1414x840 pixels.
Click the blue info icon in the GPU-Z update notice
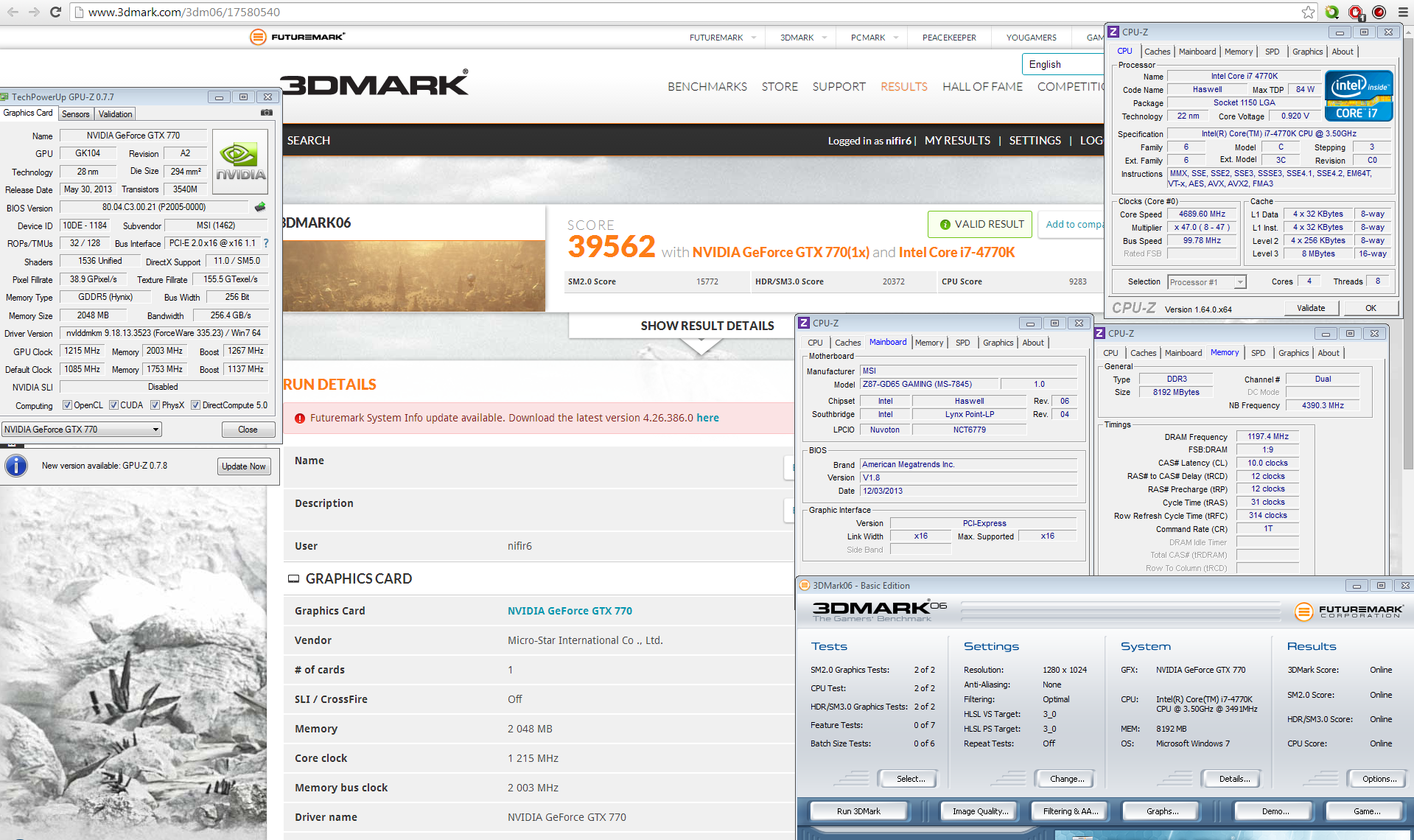click(16, 466)
